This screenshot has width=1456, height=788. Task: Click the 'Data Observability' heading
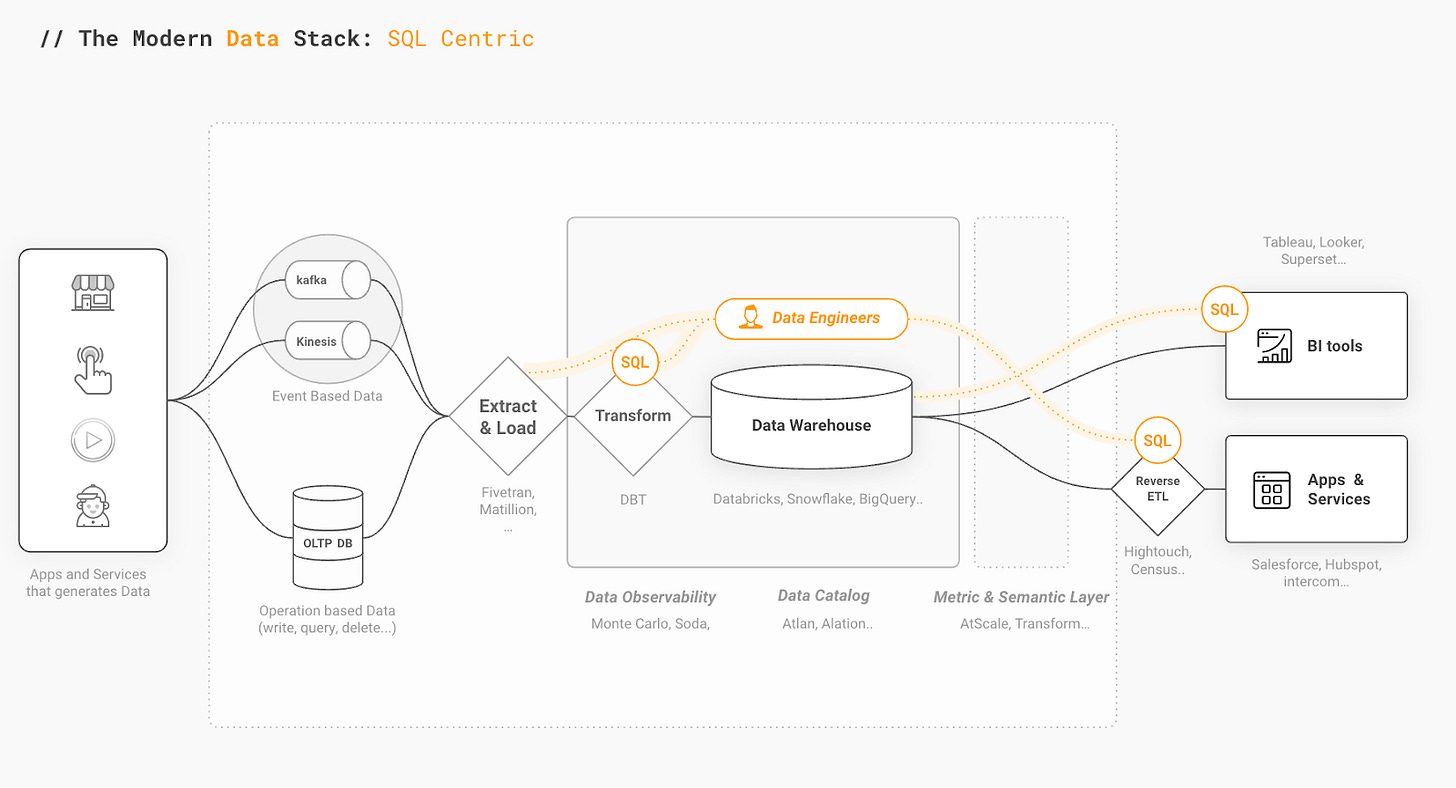point(651,596)
